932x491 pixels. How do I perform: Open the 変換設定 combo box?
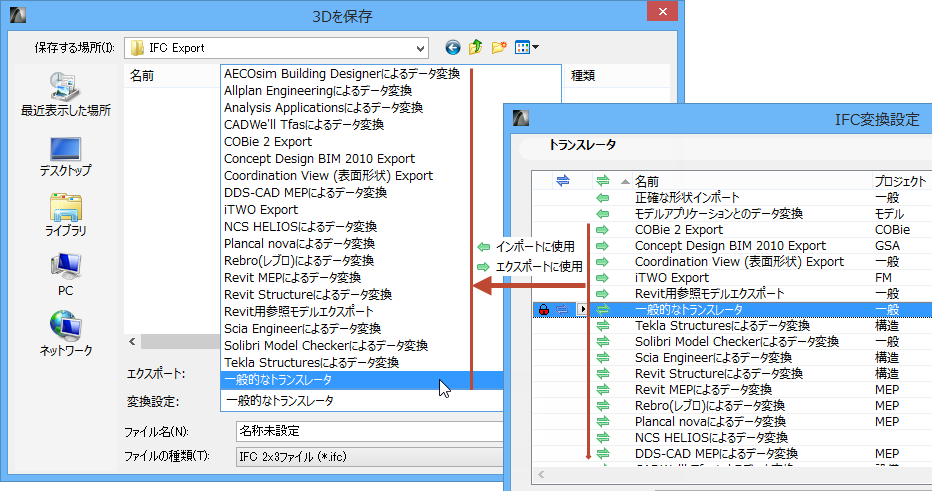pos(361,401)
